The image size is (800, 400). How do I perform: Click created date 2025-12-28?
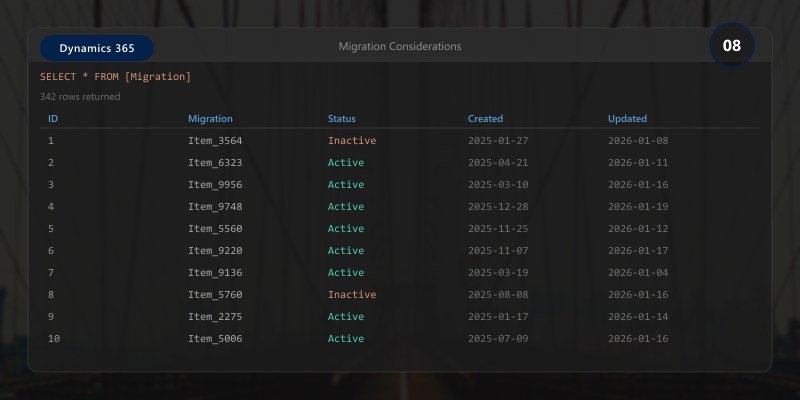498,206
